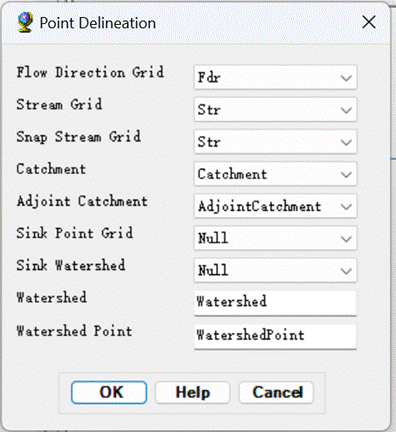
Task: Click the Snap Stream Grid label
Action: point(79,137)
